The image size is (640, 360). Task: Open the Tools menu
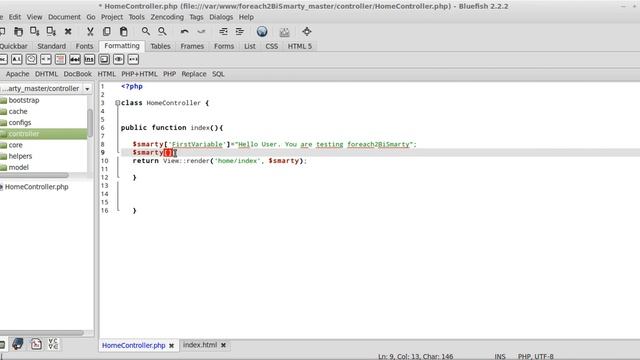pos(136,17)
